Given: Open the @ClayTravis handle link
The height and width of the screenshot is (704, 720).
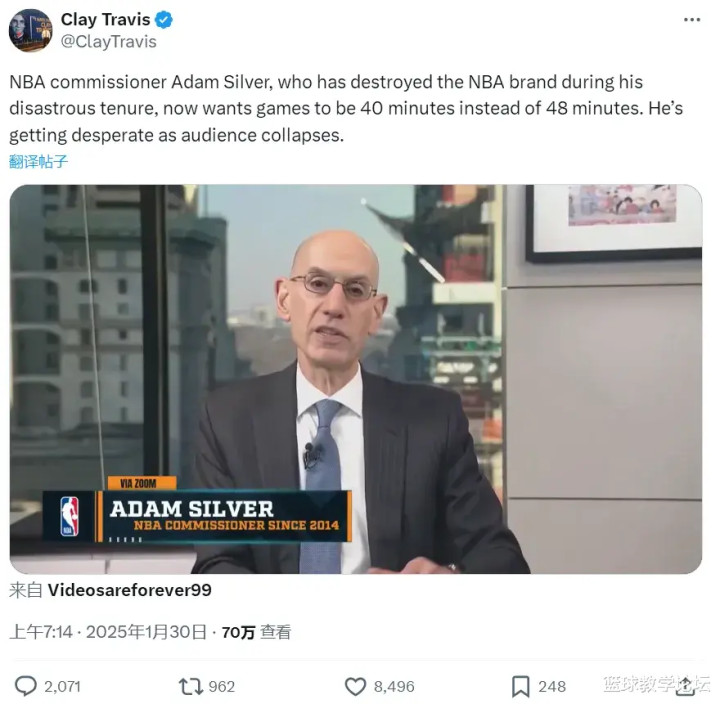Looking at the screenshot, I should tap(108, 42).
